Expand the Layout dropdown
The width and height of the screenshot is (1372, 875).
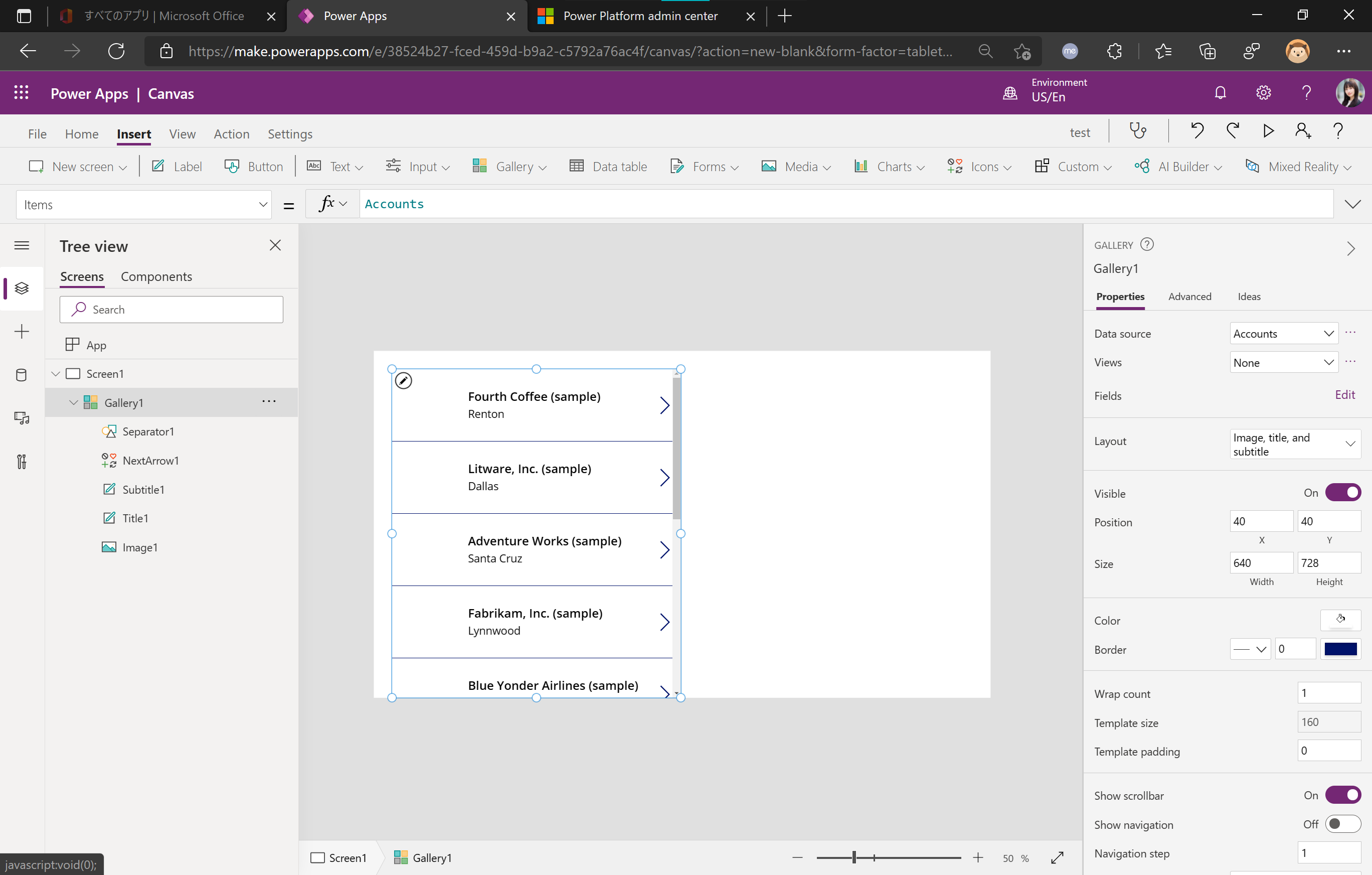(x=1294, y=444)
